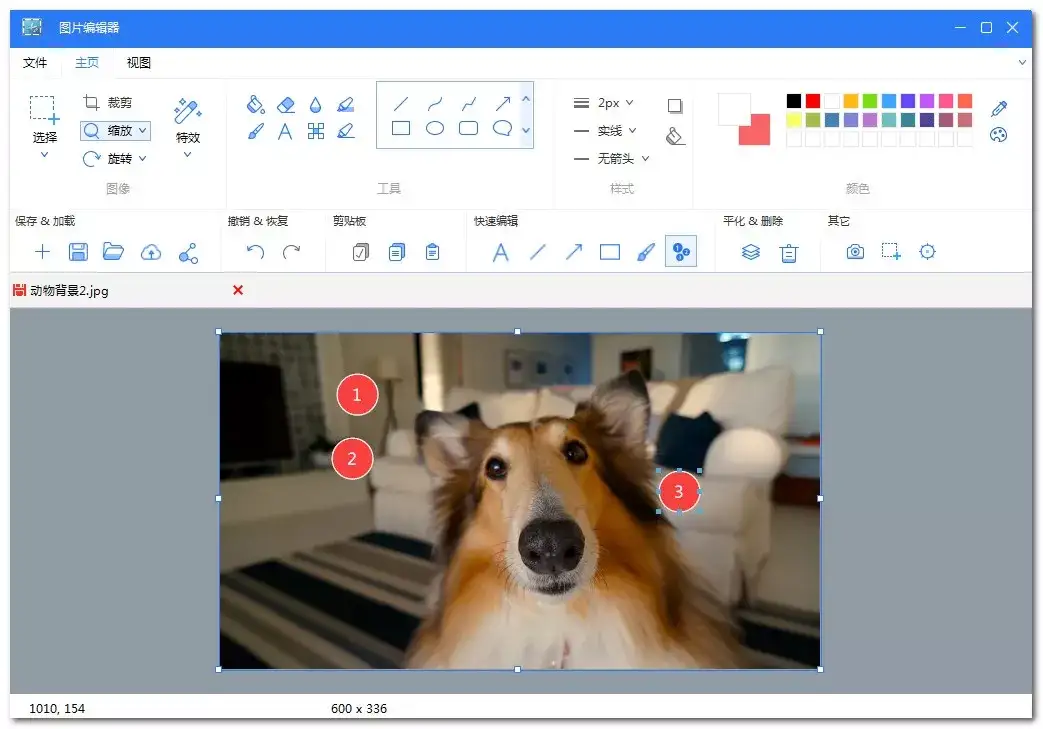The image size is (1043, 729).
Task: Select the paint bucket fill tool
Action: 255,104
